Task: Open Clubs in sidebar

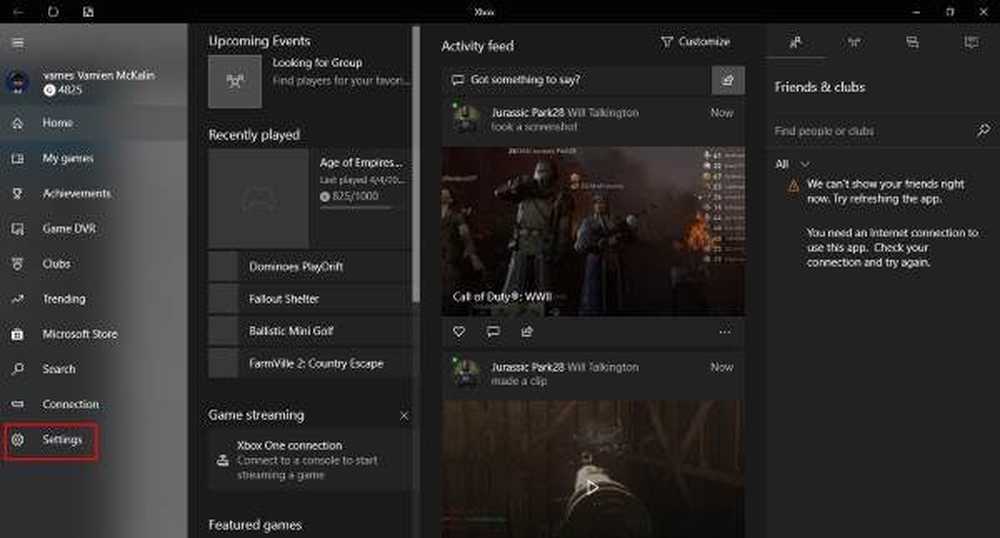Action: [94, 263]
